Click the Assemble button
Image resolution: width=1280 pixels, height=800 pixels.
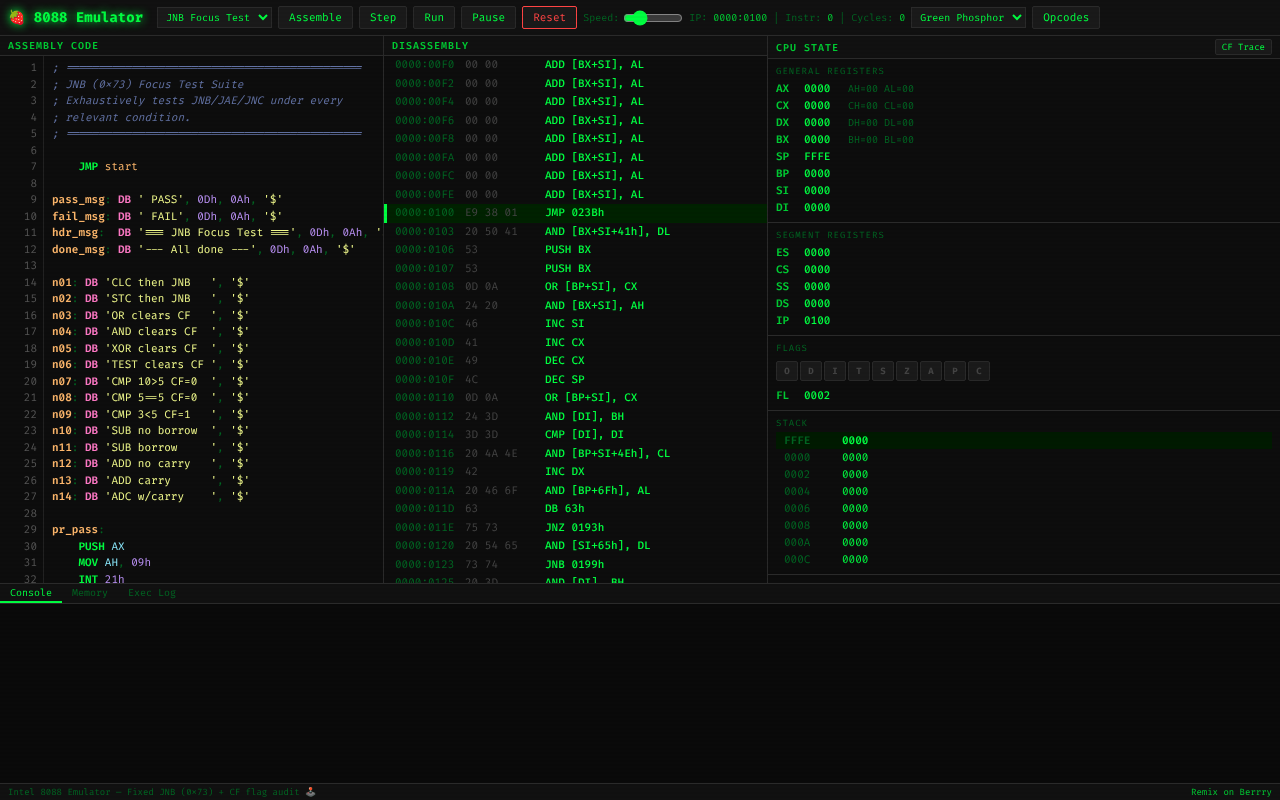tap(315, 17)
